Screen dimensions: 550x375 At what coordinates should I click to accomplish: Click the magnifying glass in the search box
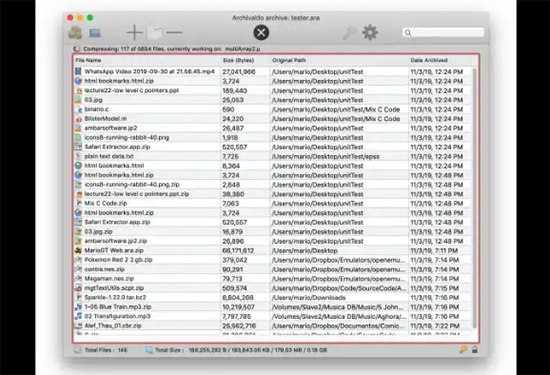408,33
